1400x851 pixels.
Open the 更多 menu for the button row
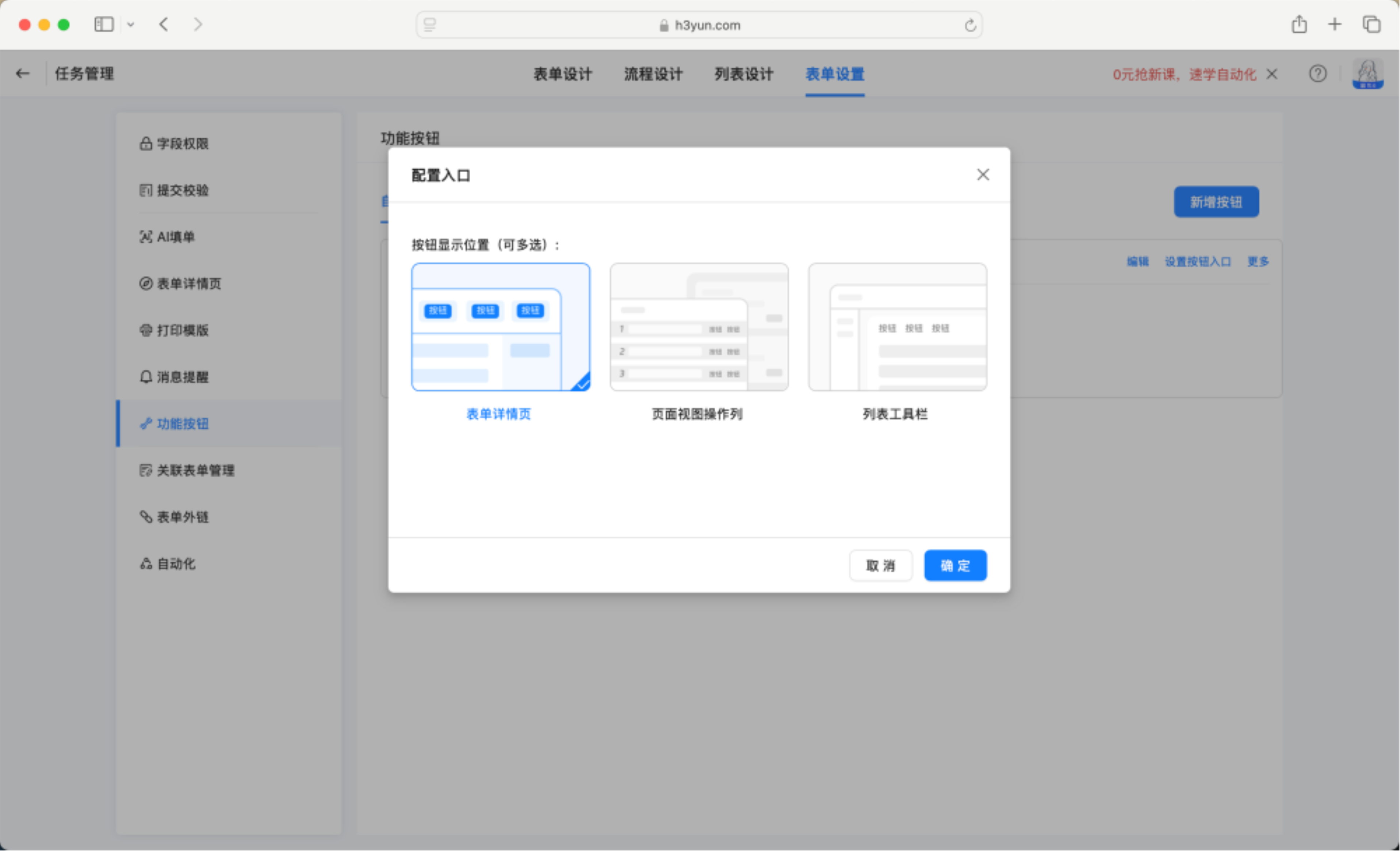(x=1257, y=261)
